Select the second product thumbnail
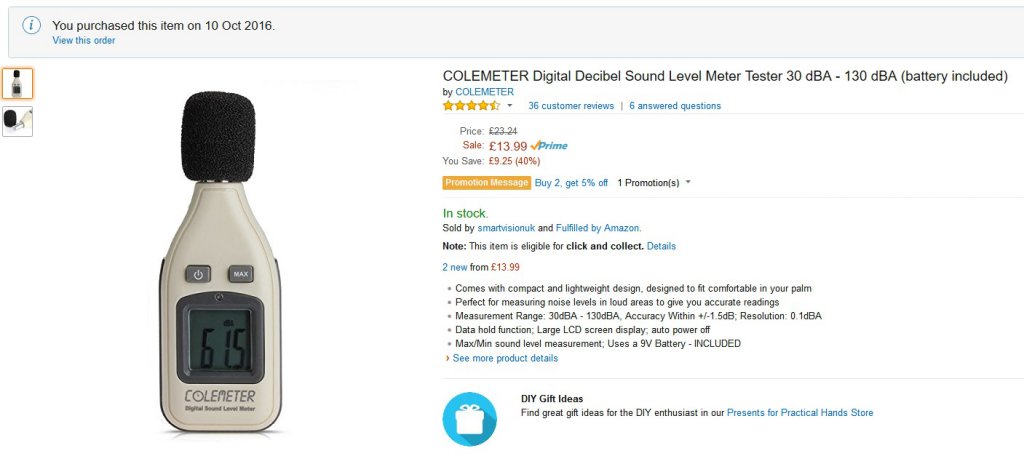Screen dimensions: 1024x456 (17, 121)
